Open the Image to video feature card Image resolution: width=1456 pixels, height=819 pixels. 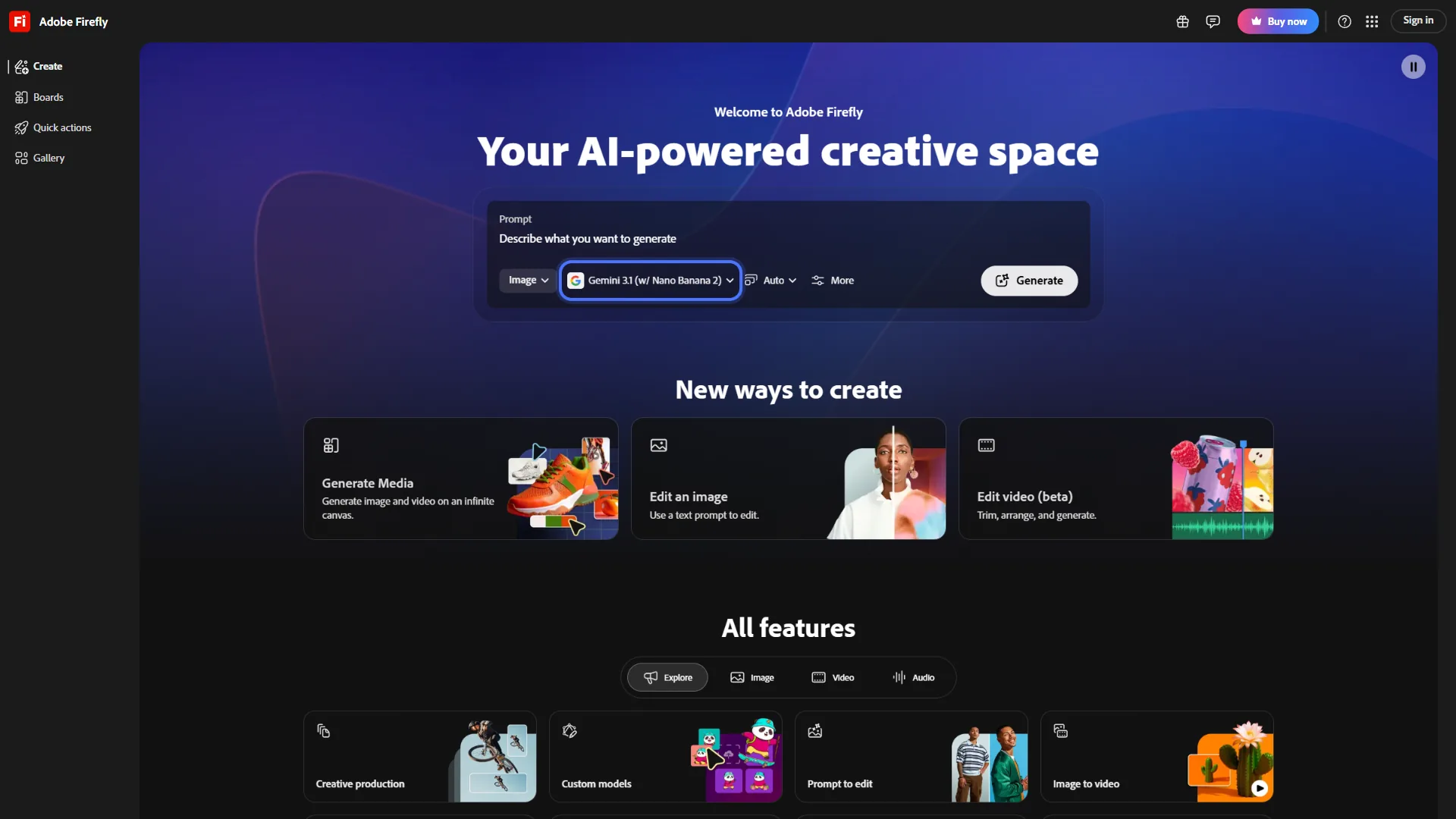pyautogui.click(x=1157, y=757)
